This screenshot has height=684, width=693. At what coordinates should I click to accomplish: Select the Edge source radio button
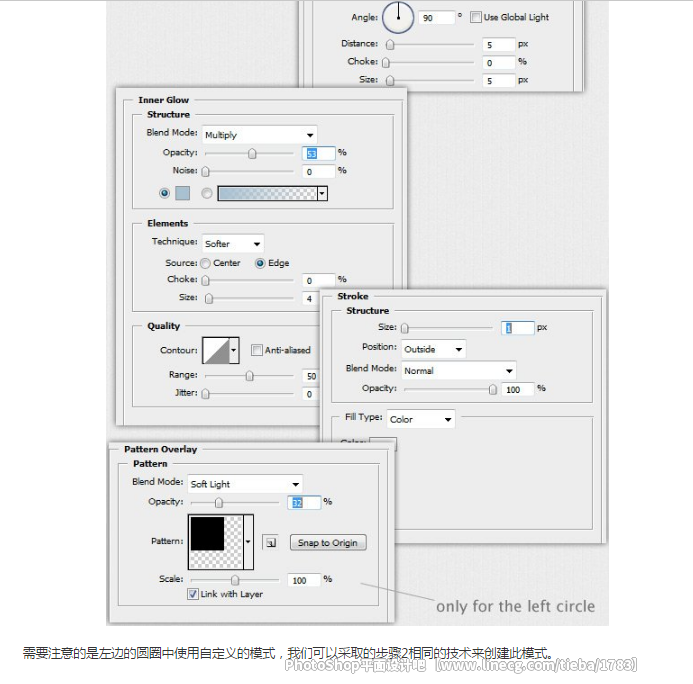[260, 263]
